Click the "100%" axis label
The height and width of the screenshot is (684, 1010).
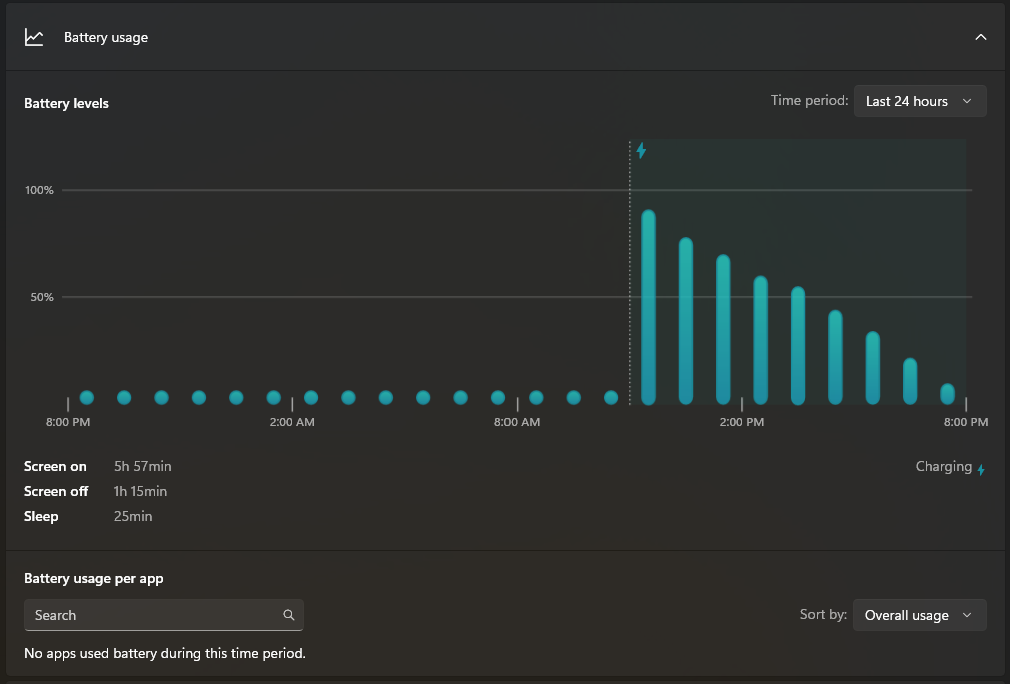click(x=39, y=190)
